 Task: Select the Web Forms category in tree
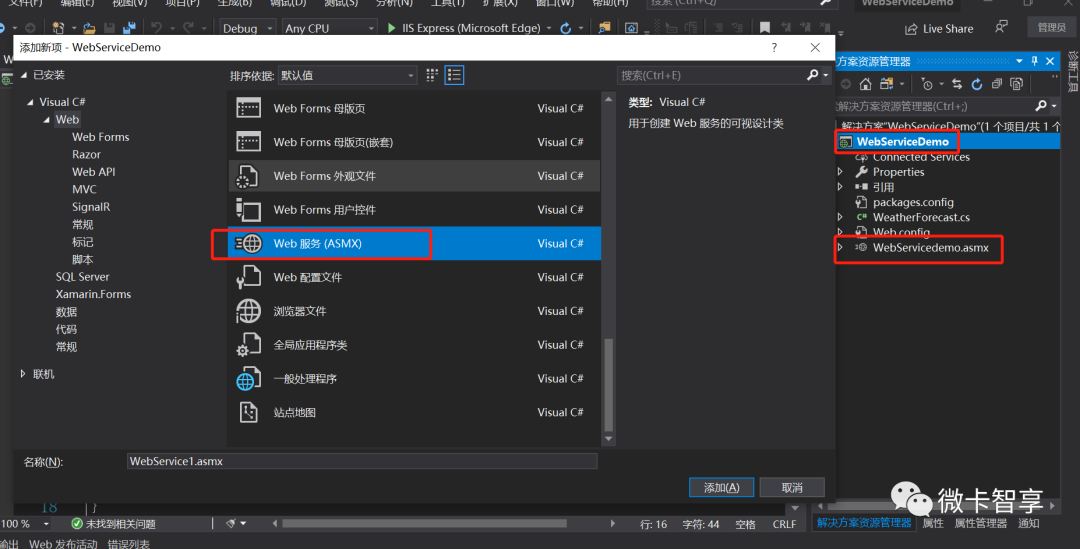pyautogui.click(x=101, y=137)
